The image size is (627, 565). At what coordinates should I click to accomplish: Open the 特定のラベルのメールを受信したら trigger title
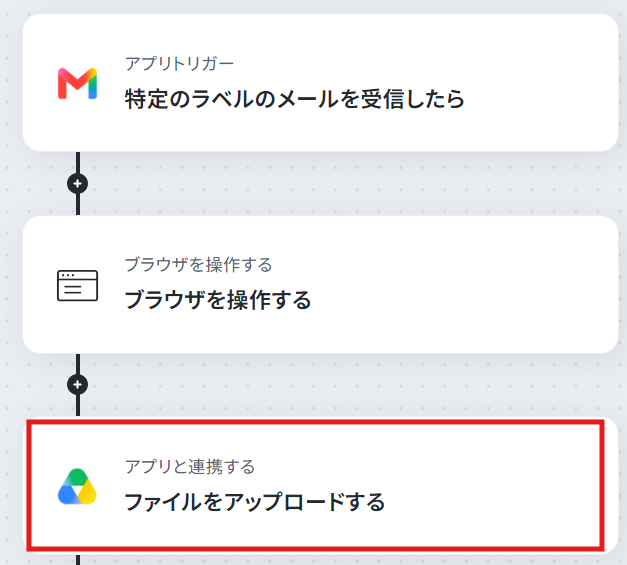point(295,99)
